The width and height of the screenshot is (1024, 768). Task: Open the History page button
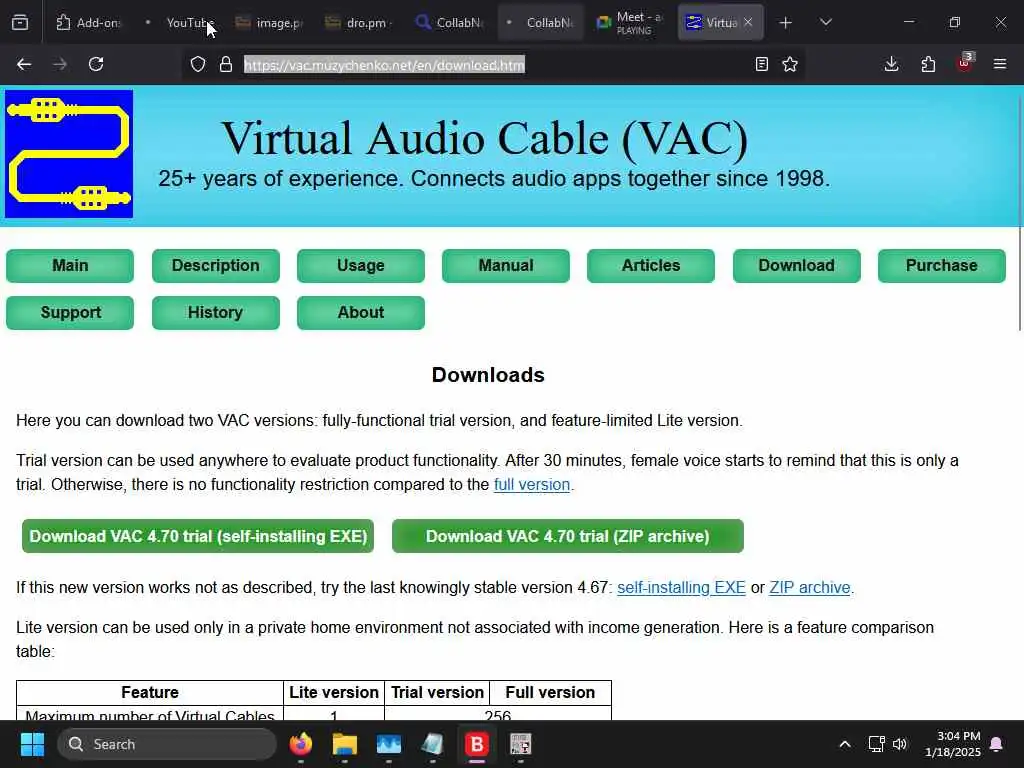tap(216, 312)
